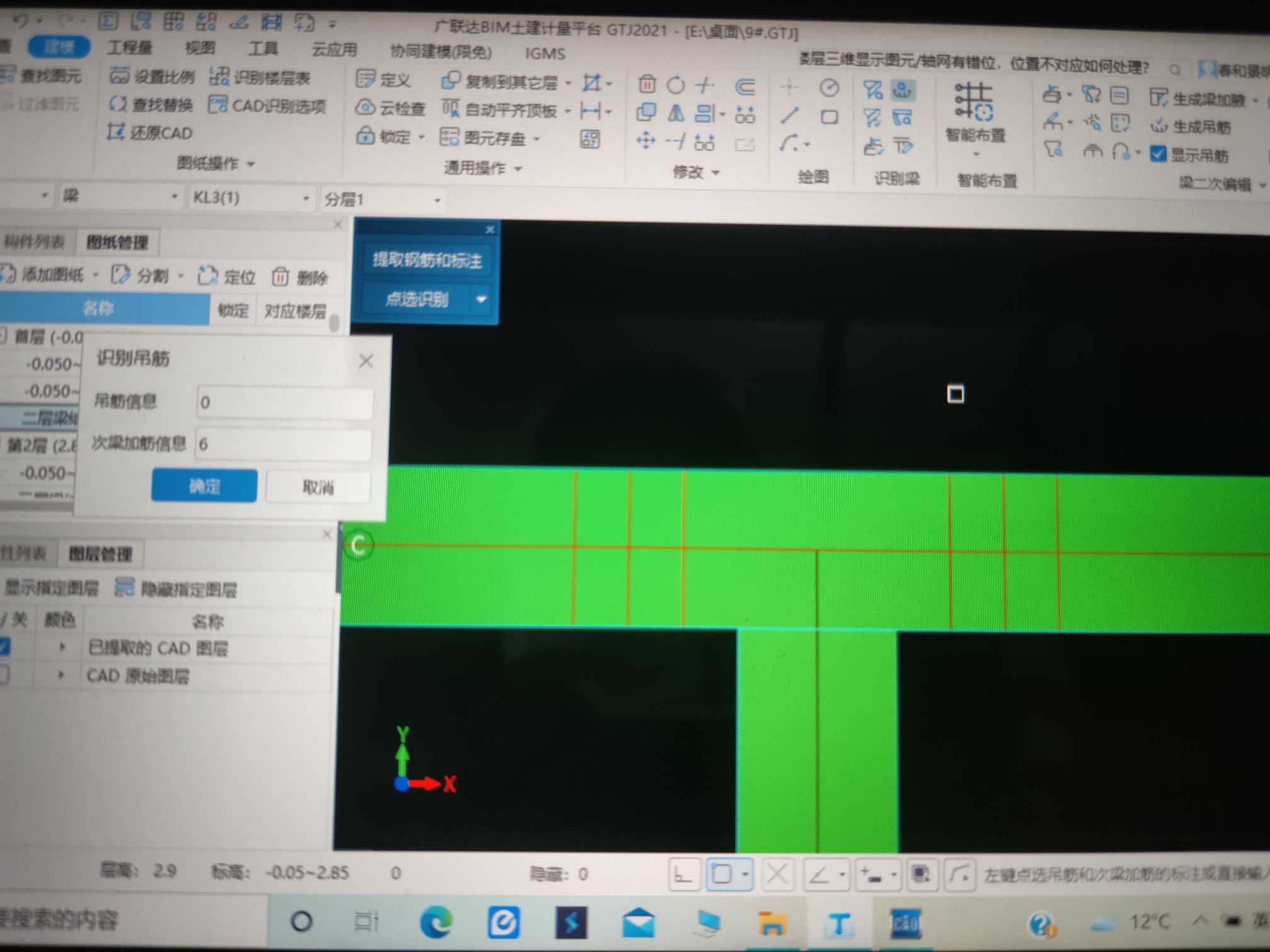Toggle CAD 原始图层 checkbox
This screenshot has height=952, width=1270.
pyautogui.click(x=4, y=674)
